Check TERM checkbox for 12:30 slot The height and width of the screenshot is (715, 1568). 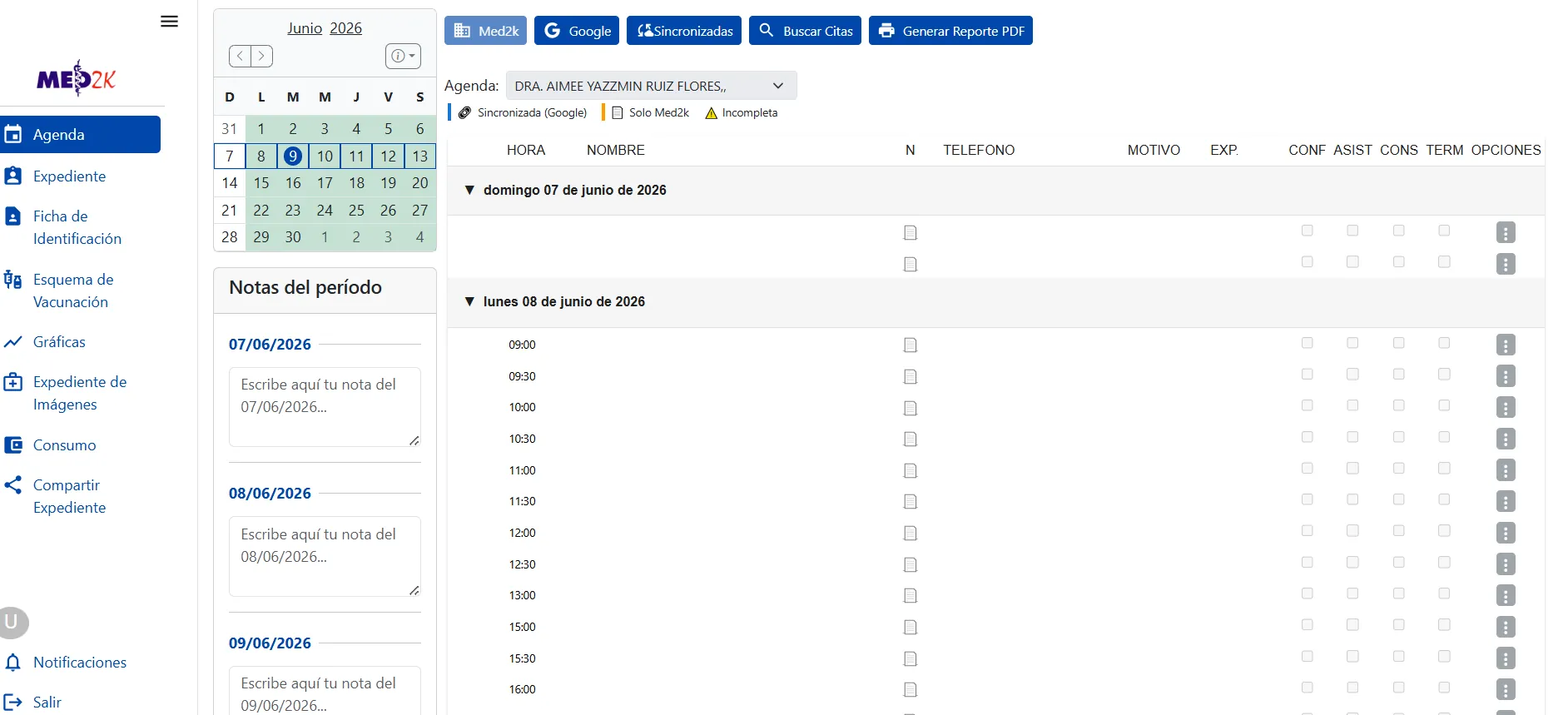pos(1444,563)
